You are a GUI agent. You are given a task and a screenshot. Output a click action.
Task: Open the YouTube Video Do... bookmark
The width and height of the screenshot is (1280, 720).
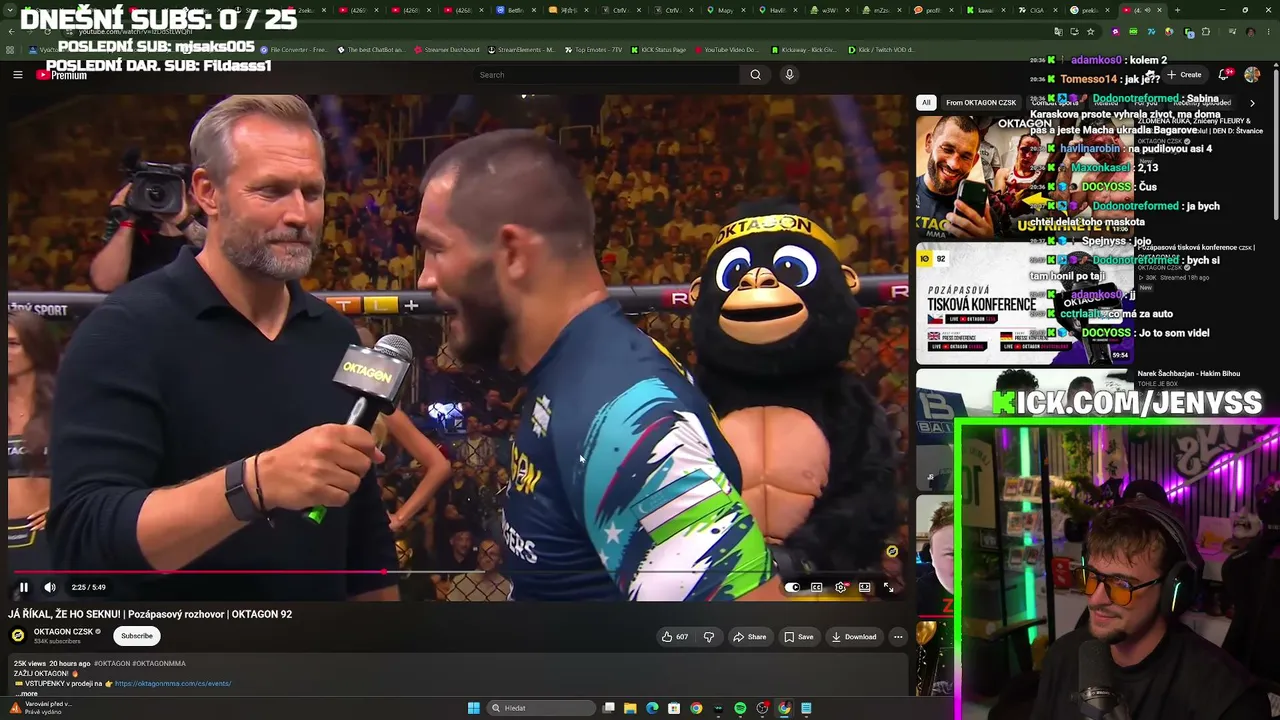pos(726,49)
